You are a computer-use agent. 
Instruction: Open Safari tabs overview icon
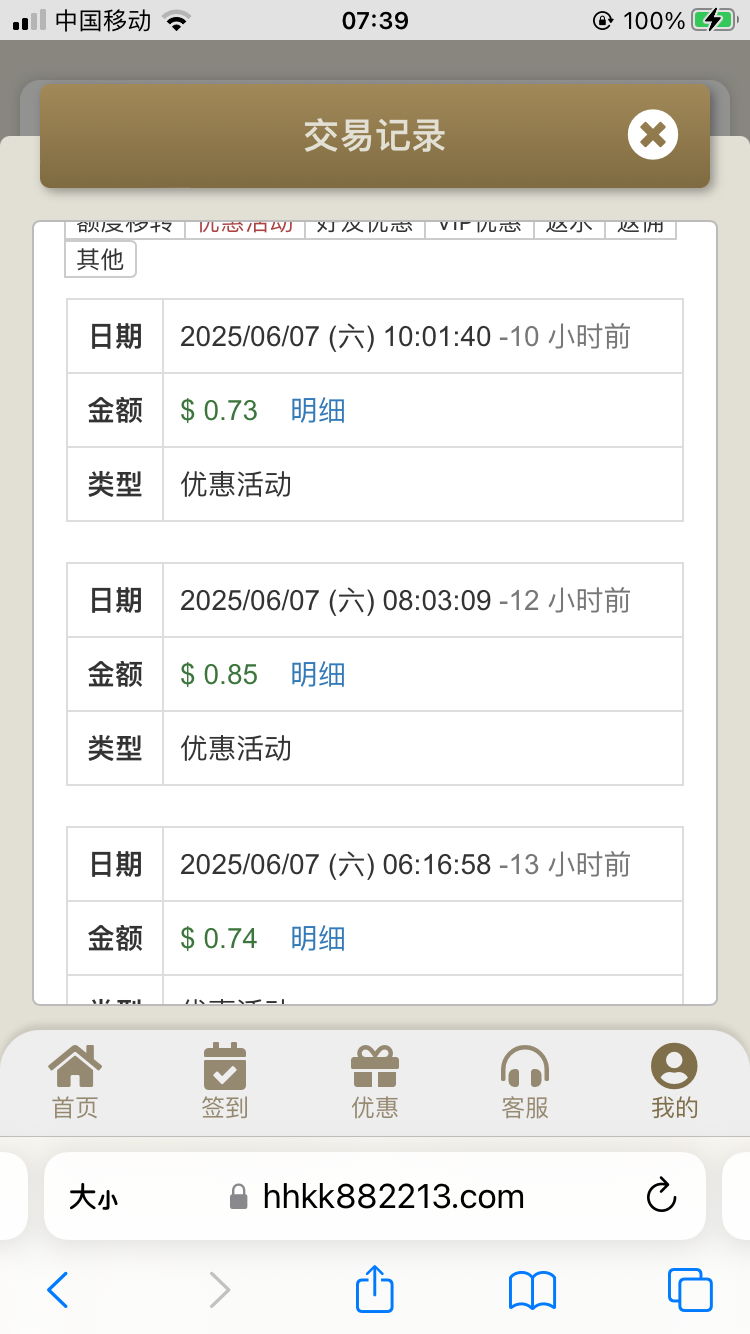pyautogui.click(x=689, y=1290)
